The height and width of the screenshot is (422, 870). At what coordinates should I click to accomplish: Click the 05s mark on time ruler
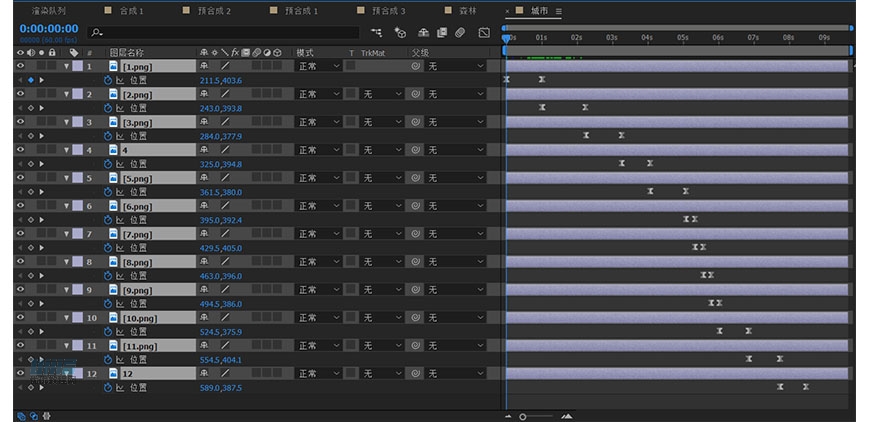682,37
